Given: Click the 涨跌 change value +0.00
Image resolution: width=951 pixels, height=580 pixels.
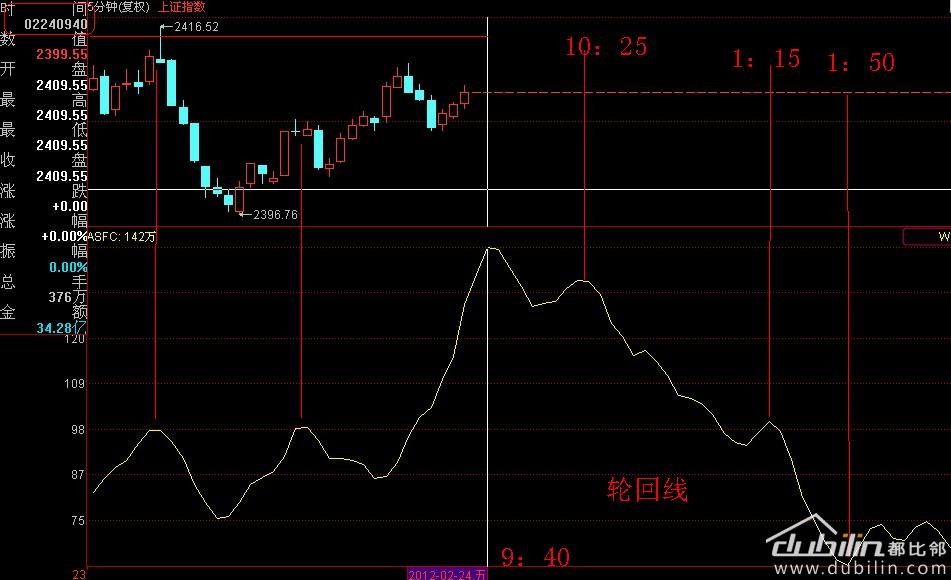Looking at the screenshot, I should pos(70,207).
